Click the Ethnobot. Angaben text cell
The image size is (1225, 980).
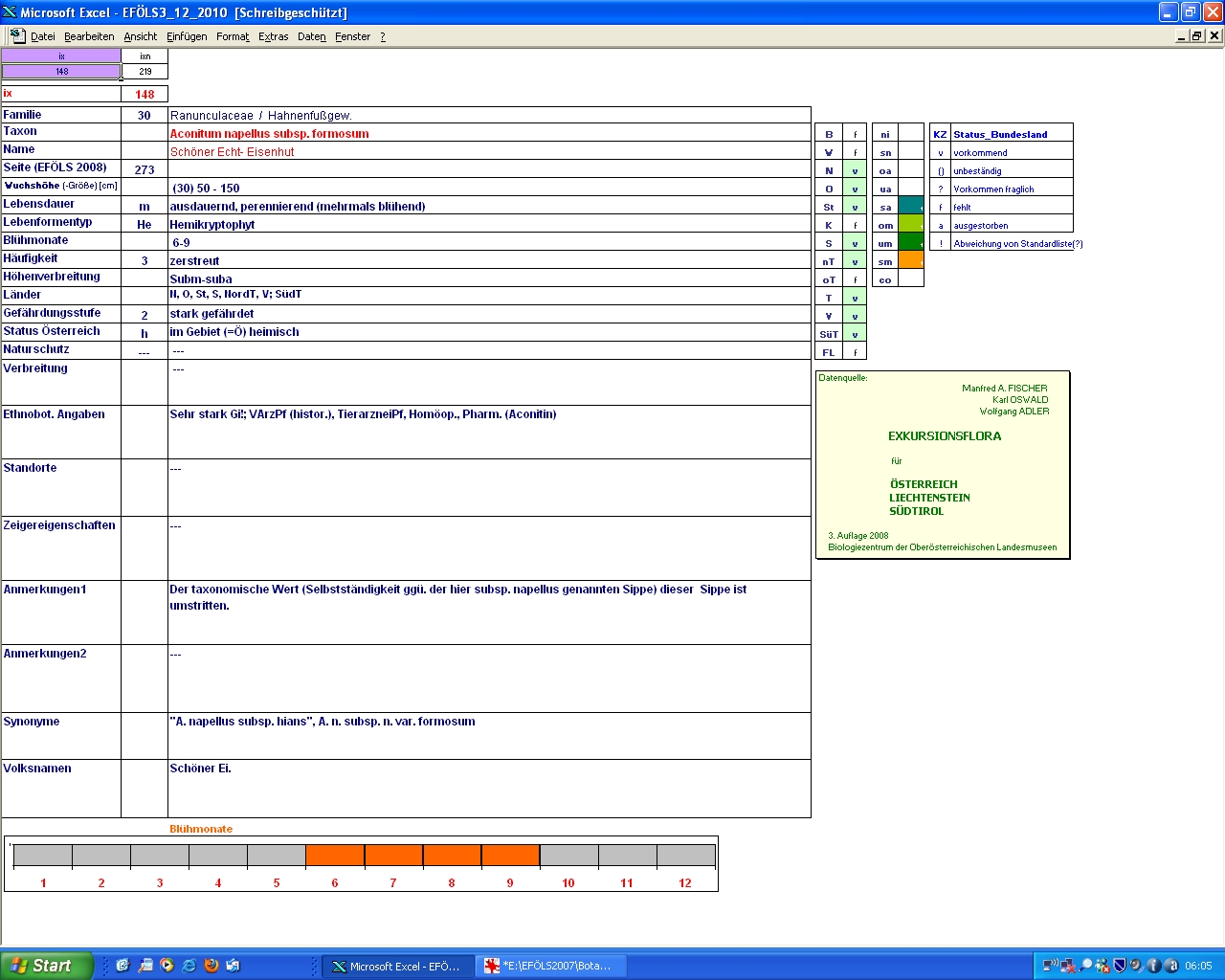[x=489, y=433]
